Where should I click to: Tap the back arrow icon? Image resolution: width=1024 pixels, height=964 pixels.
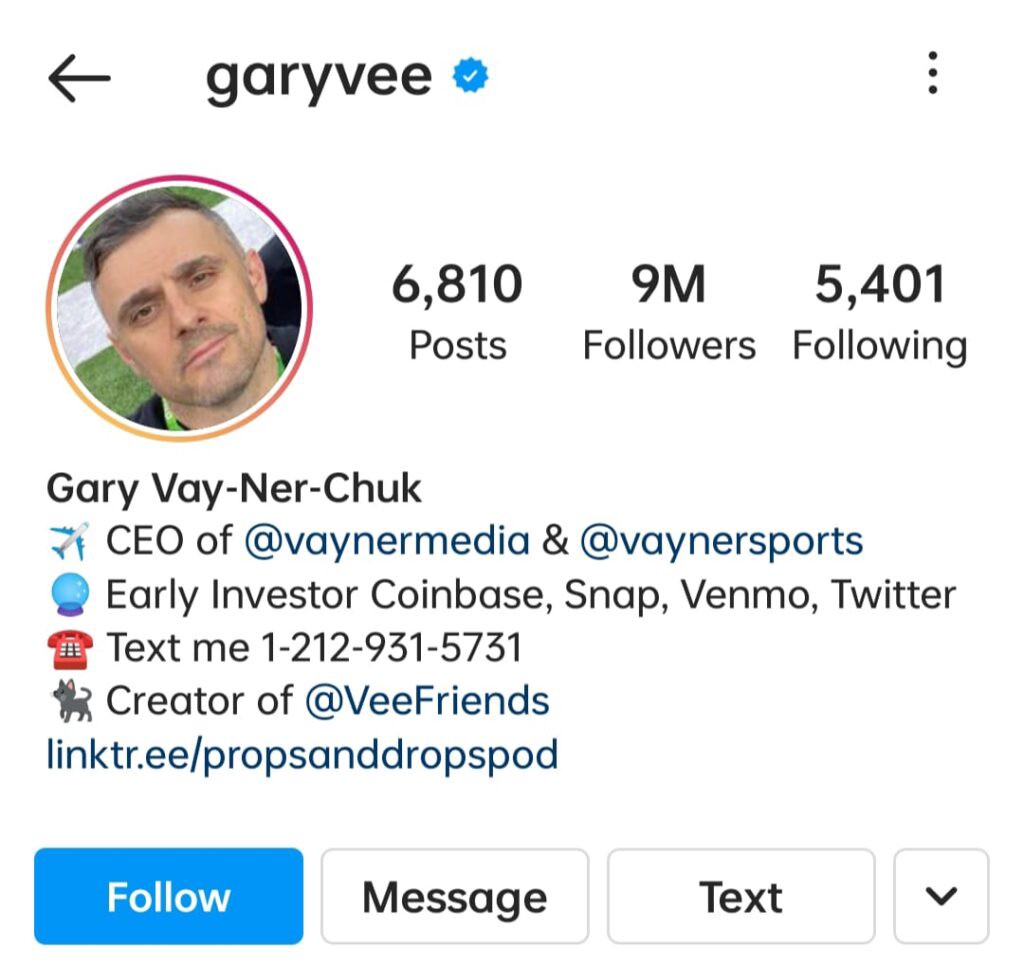pyautogui.click(x=80, y=78)
